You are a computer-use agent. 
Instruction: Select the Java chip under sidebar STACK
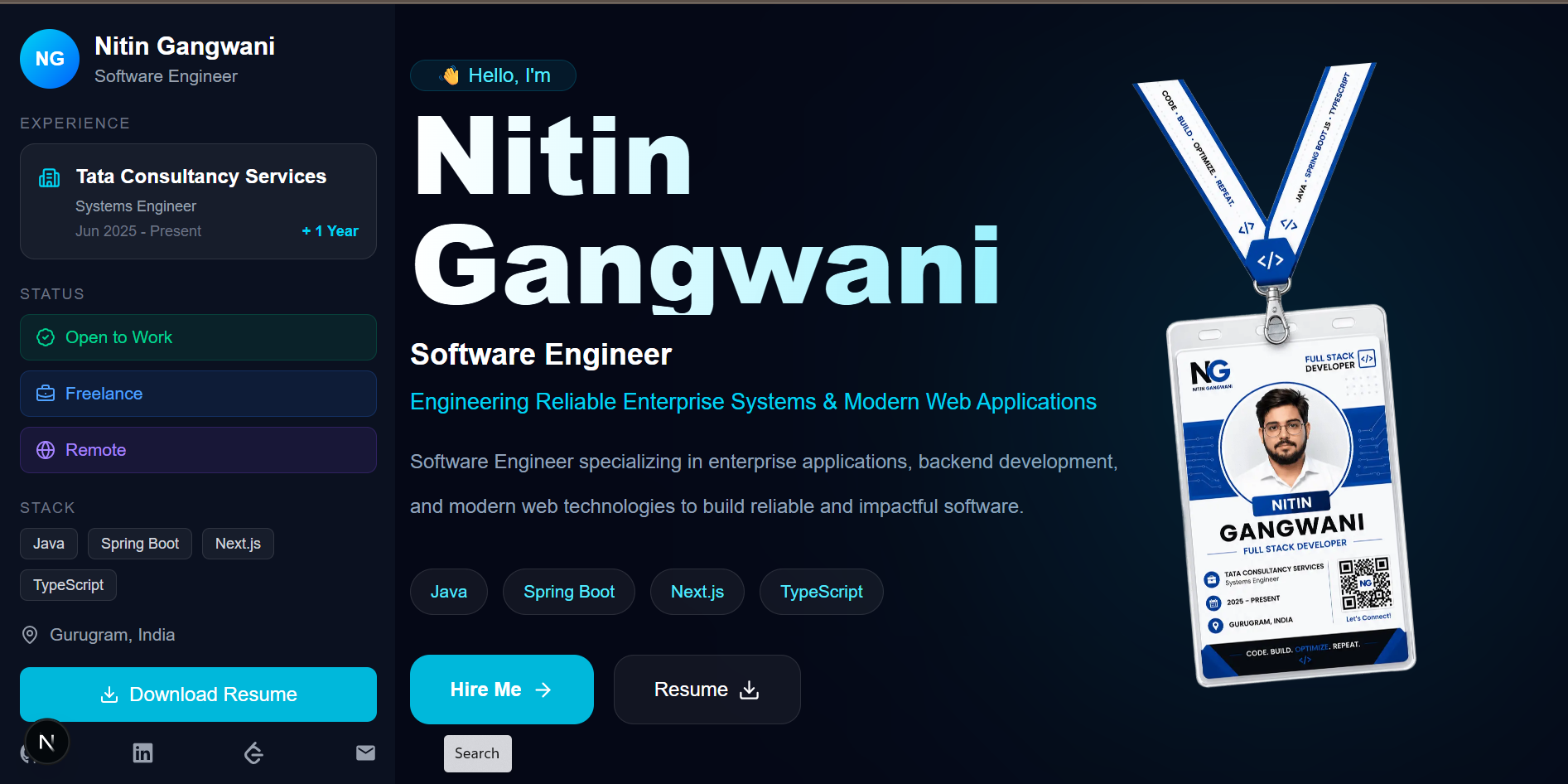pyautogui.click(x=49, y=544)
